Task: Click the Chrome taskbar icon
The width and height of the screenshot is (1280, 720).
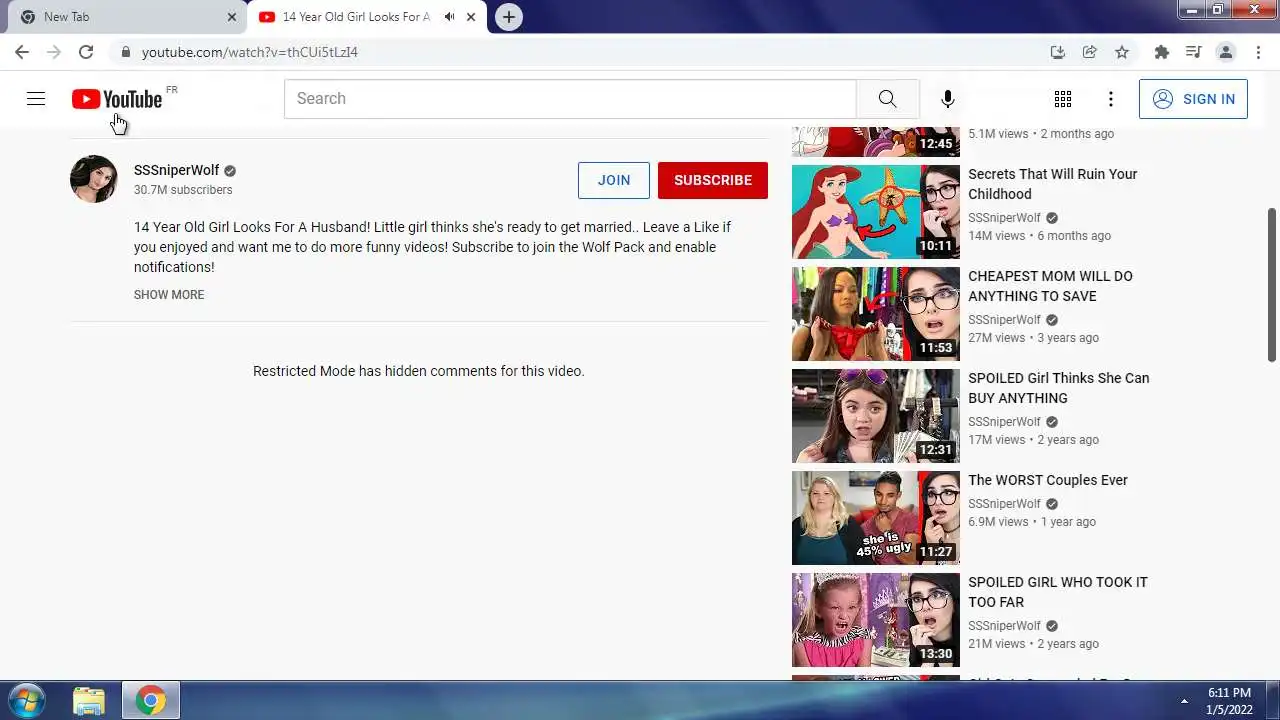Action: 151,701
